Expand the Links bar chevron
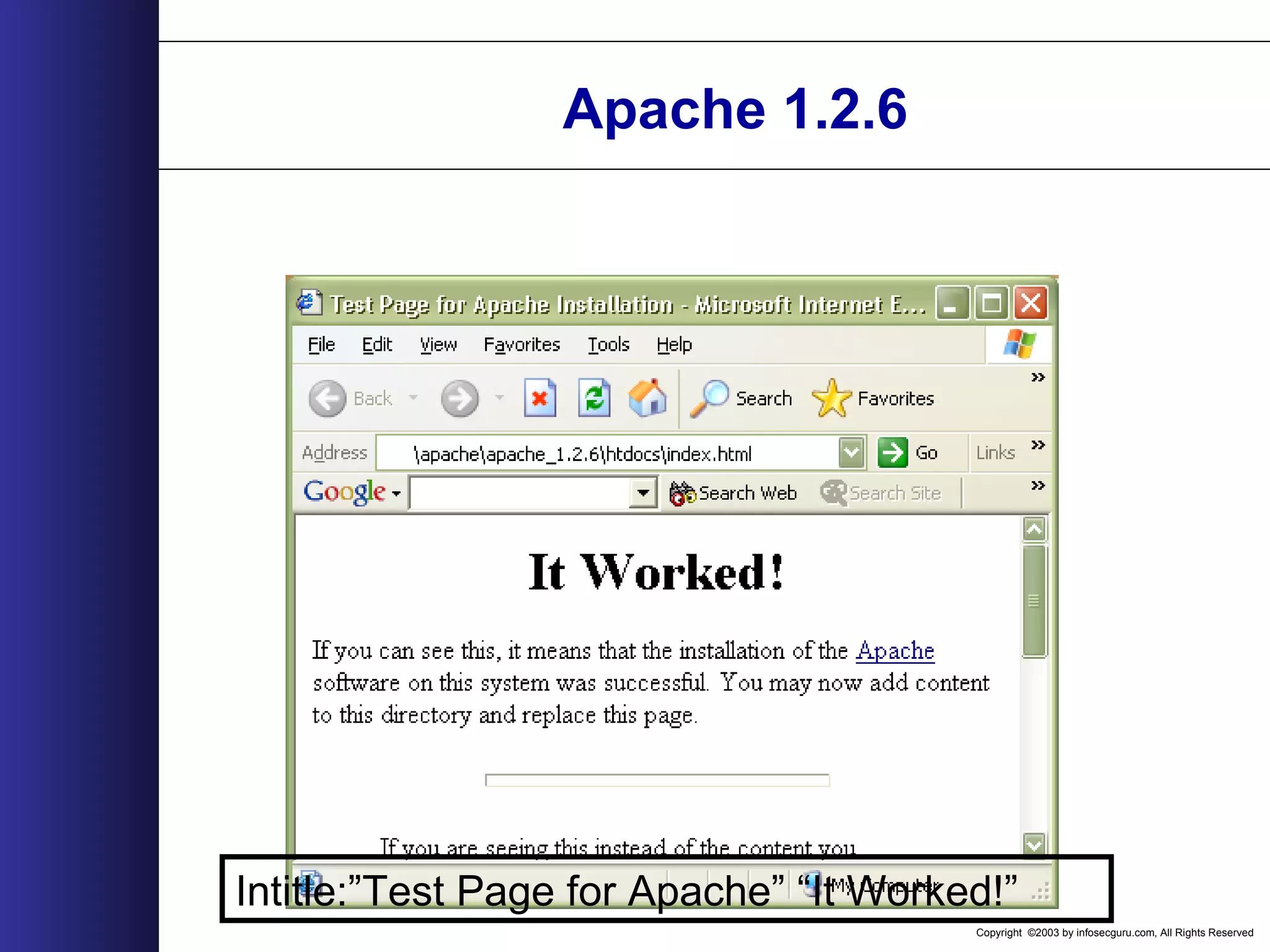This screenshot has width=1270, height=952. point(1038,445)
